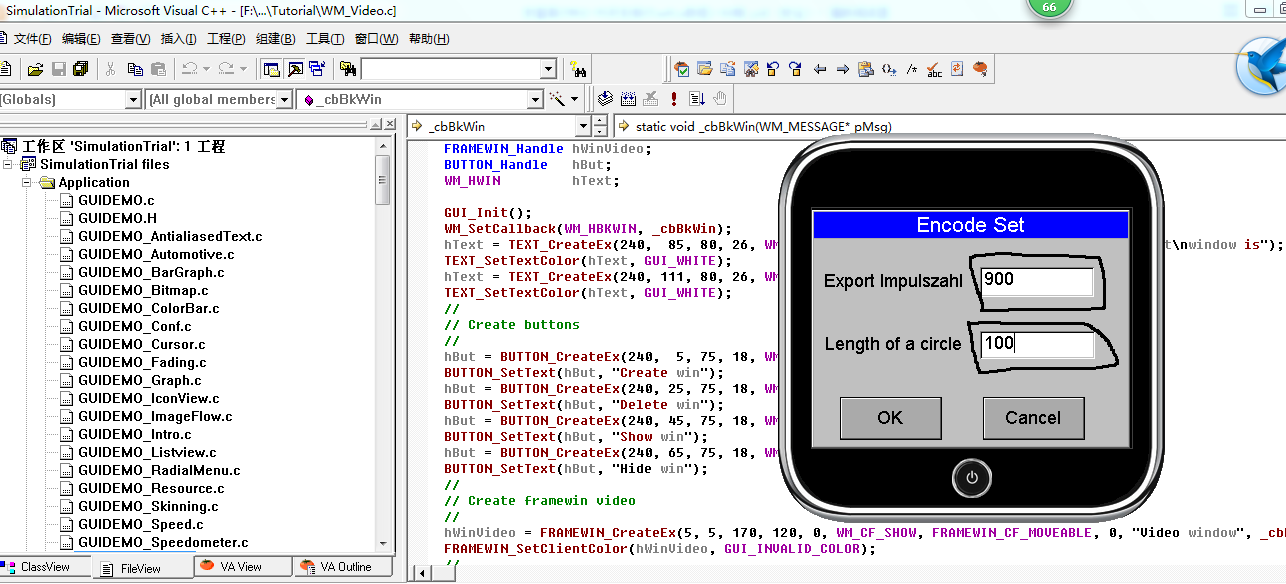Click the Redo arrow icon
This screenshot has height=584, width=1286.
coord(226,69)
